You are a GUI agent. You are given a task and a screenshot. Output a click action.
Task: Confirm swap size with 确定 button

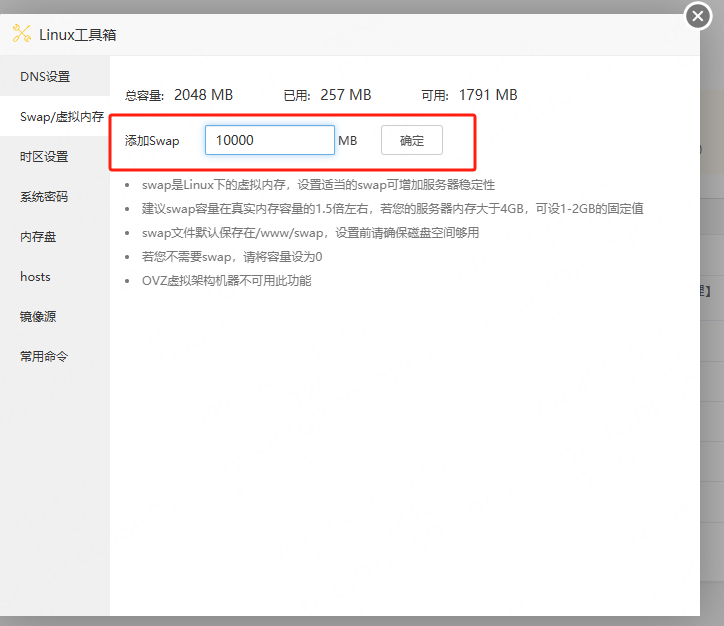(x=411, y=140)
